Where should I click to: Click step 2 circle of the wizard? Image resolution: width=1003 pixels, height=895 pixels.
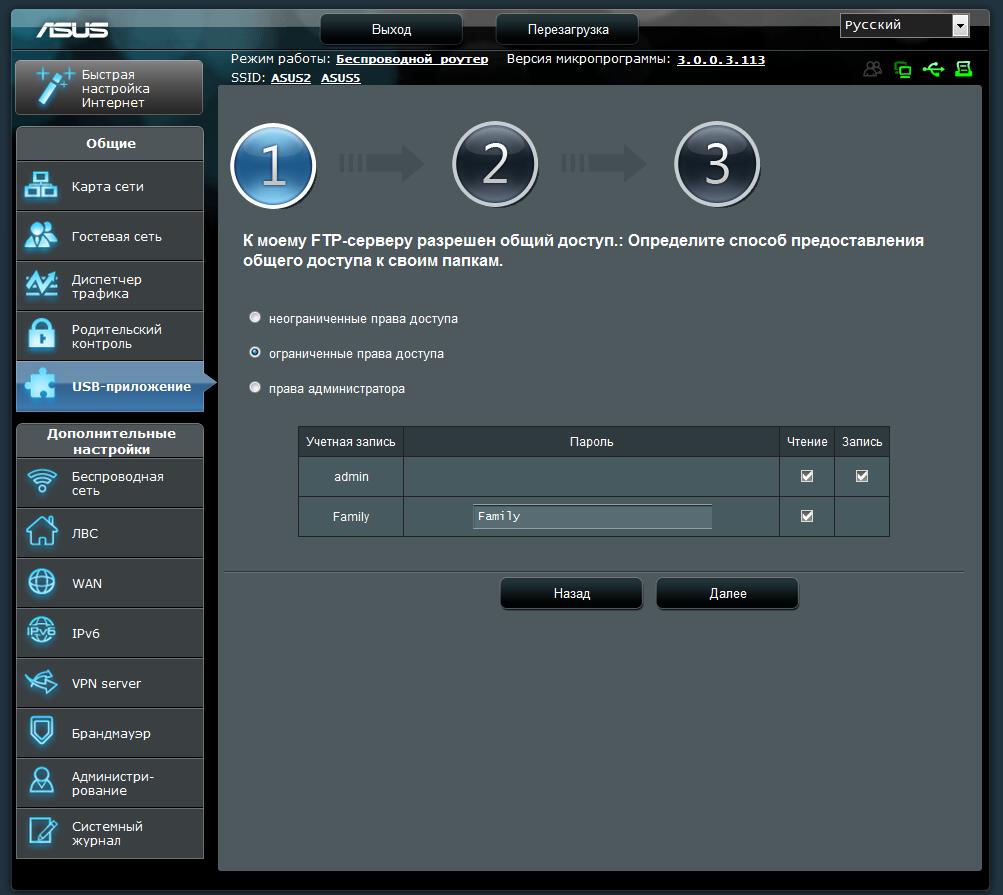click(x=495, y=164)
